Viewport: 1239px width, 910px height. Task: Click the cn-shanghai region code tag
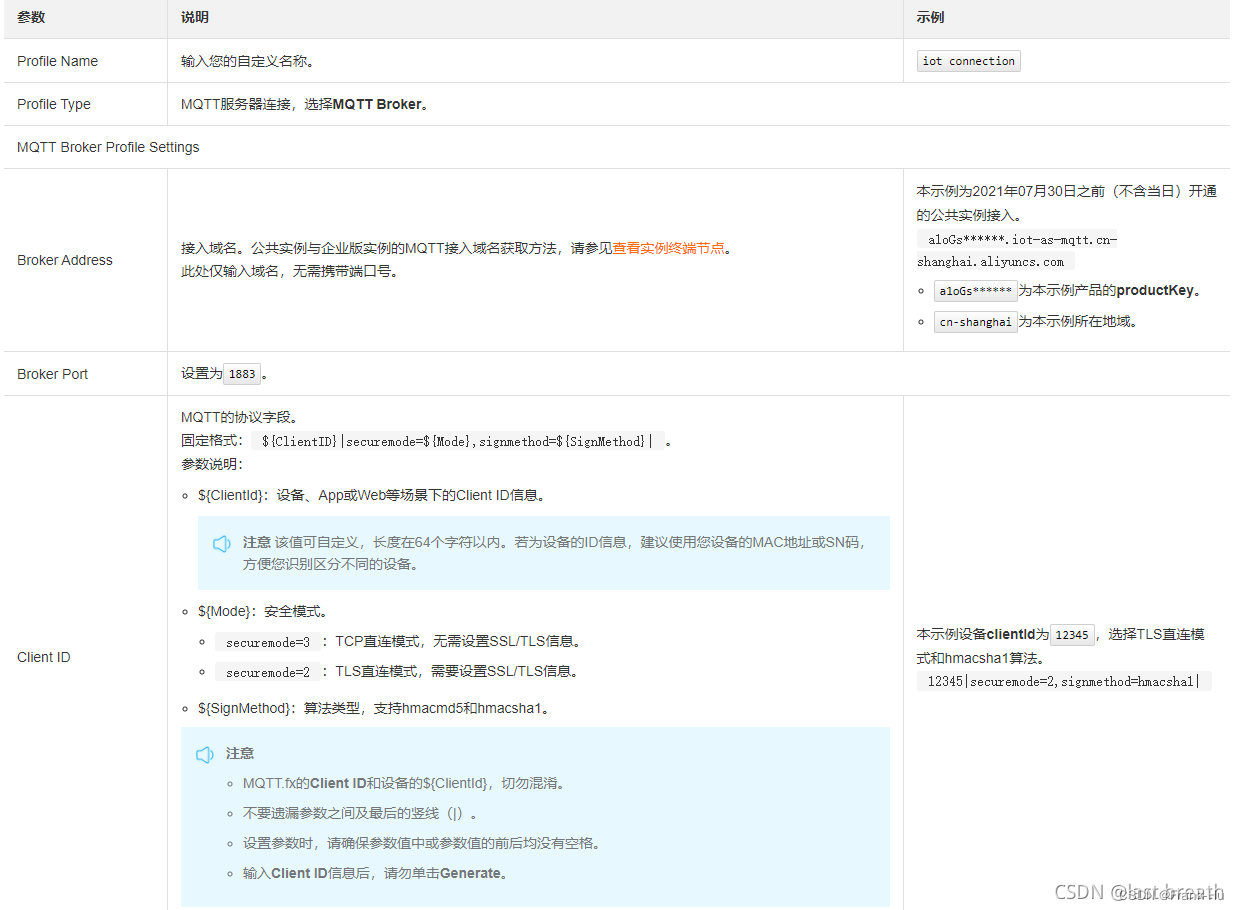click(975, 322)
